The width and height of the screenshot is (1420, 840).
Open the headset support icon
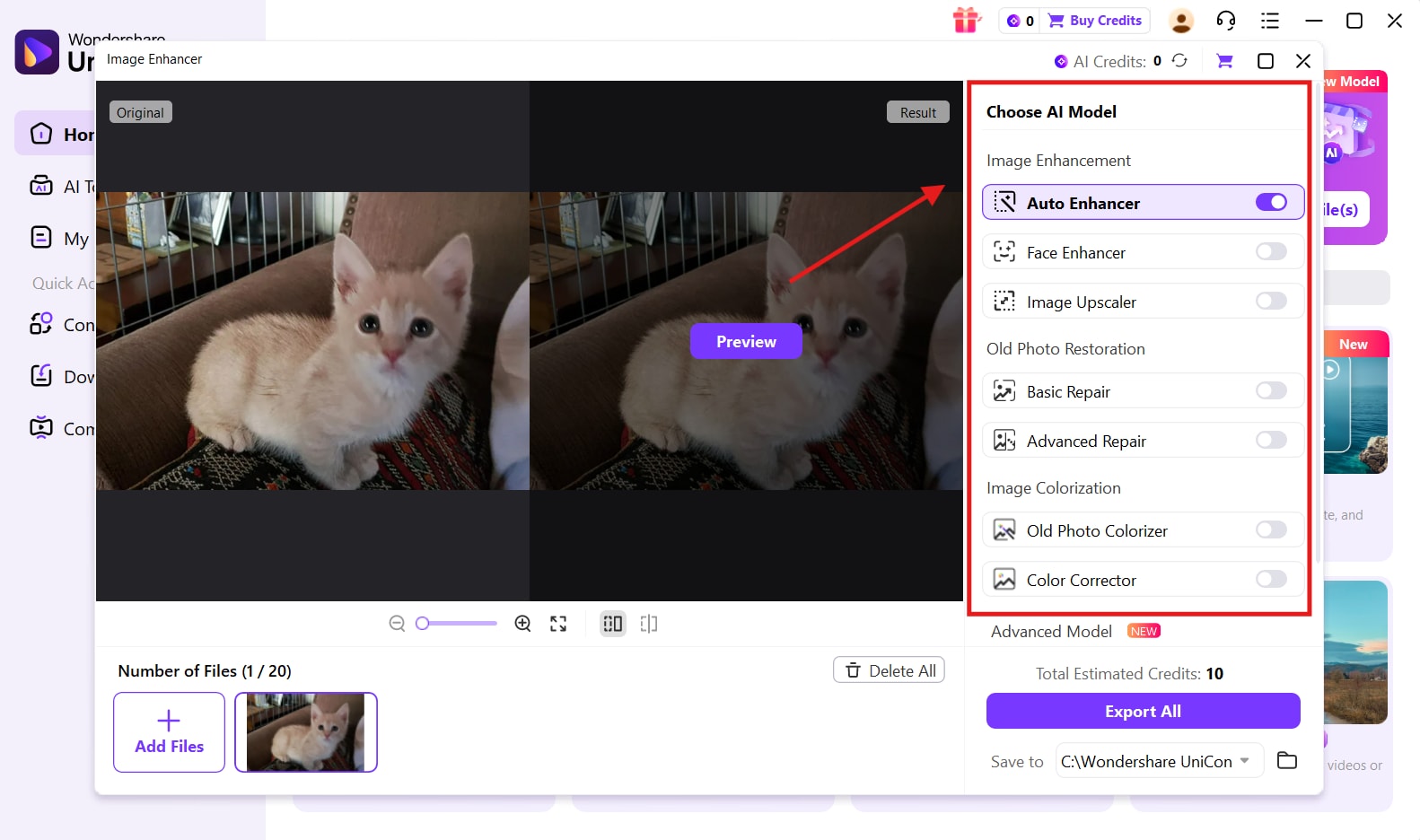[x=1226, y=21]
